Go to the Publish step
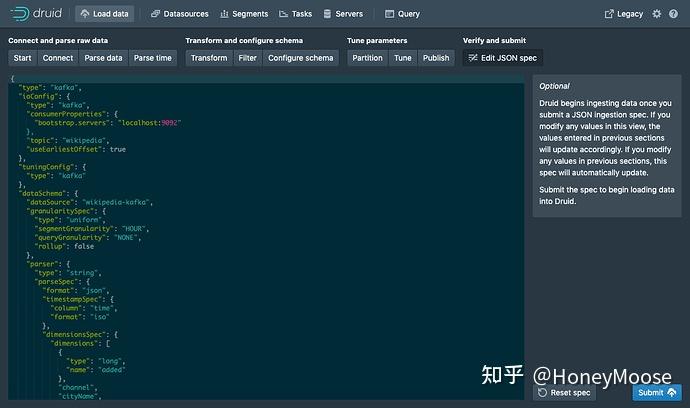The width and height of the screenshot is (690, 408). click(436, 58)
